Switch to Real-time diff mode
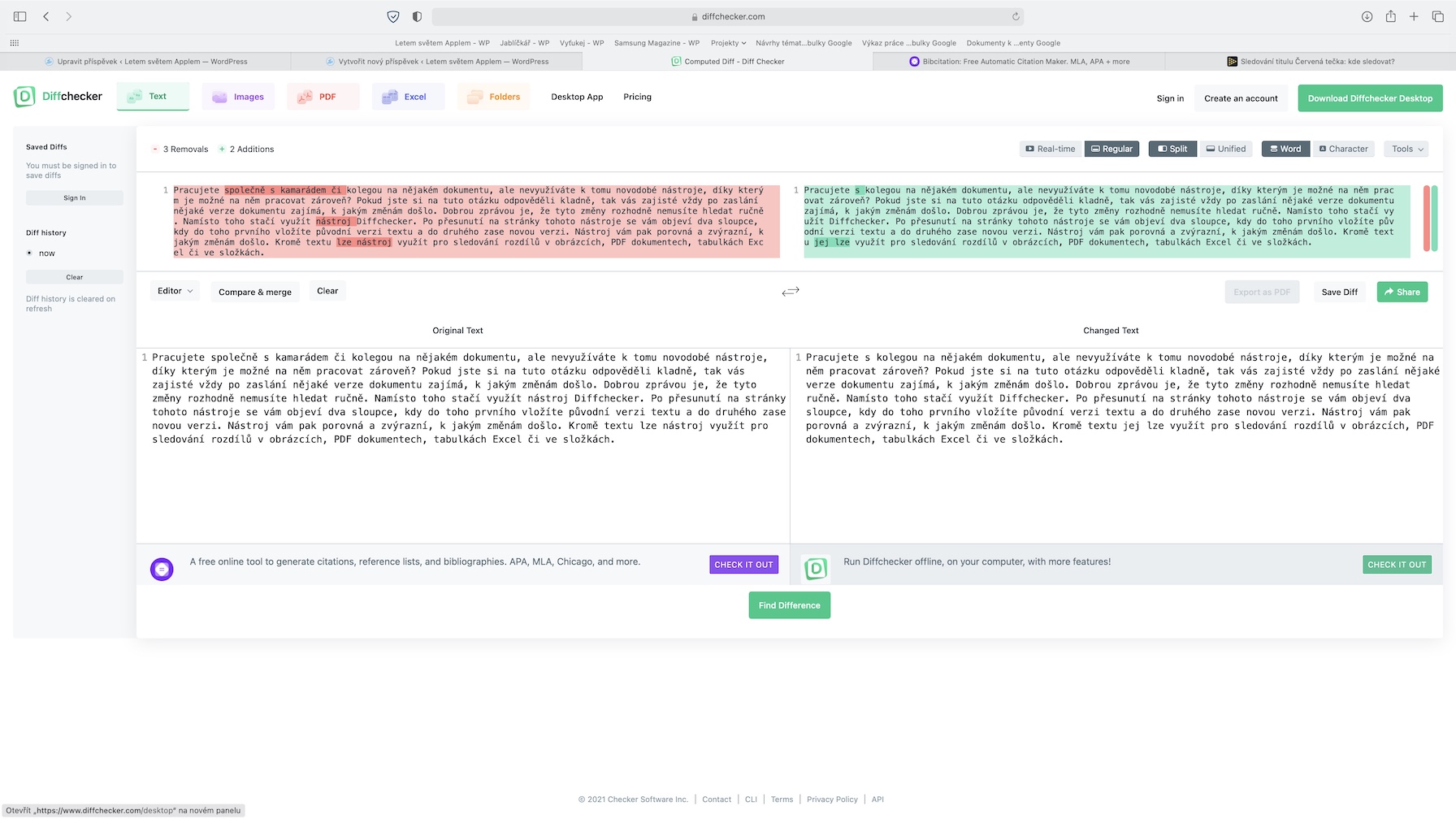This screenshot has height=819, width=1456. tap(1051, 149)
